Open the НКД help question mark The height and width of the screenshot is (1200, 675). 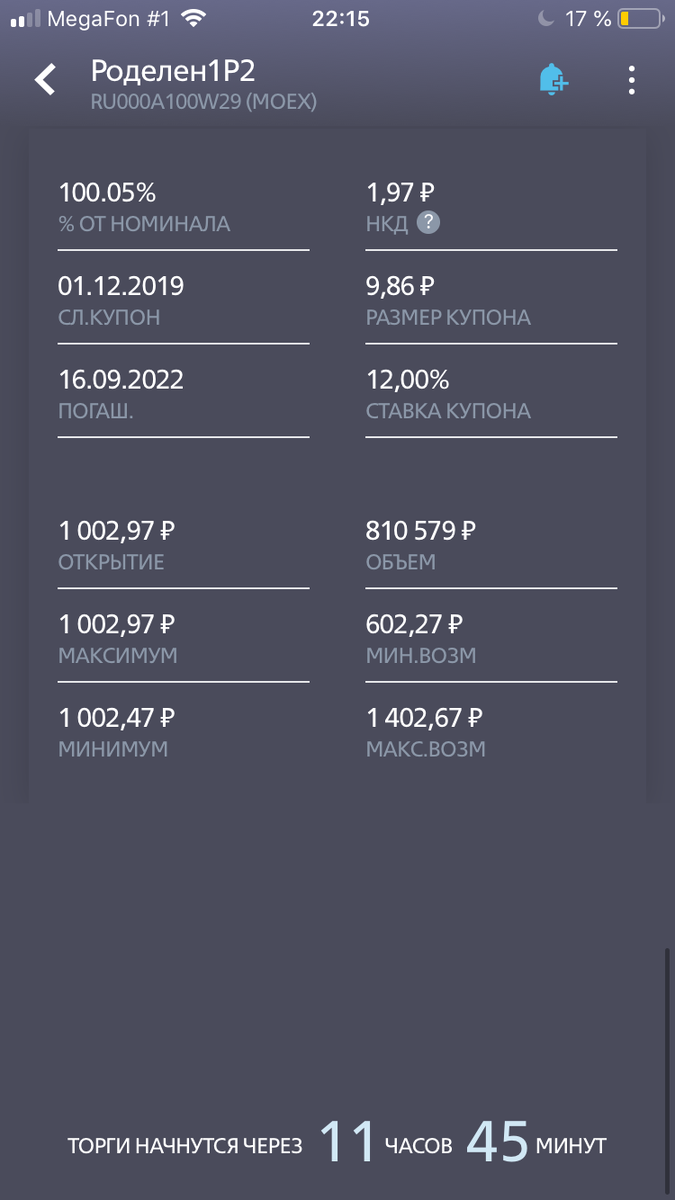(428, 223)
